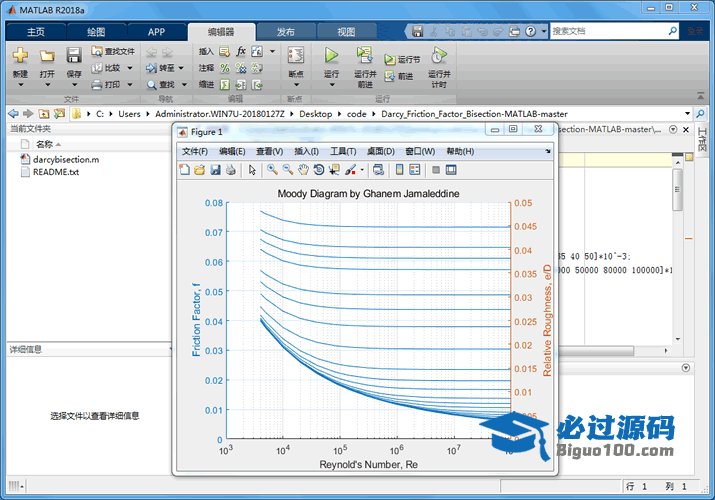Image resolution: width=715 pixels, height=500 pixels.
Task: Click the Find (查找) magnifier button
Action: (x=161, y=84)
